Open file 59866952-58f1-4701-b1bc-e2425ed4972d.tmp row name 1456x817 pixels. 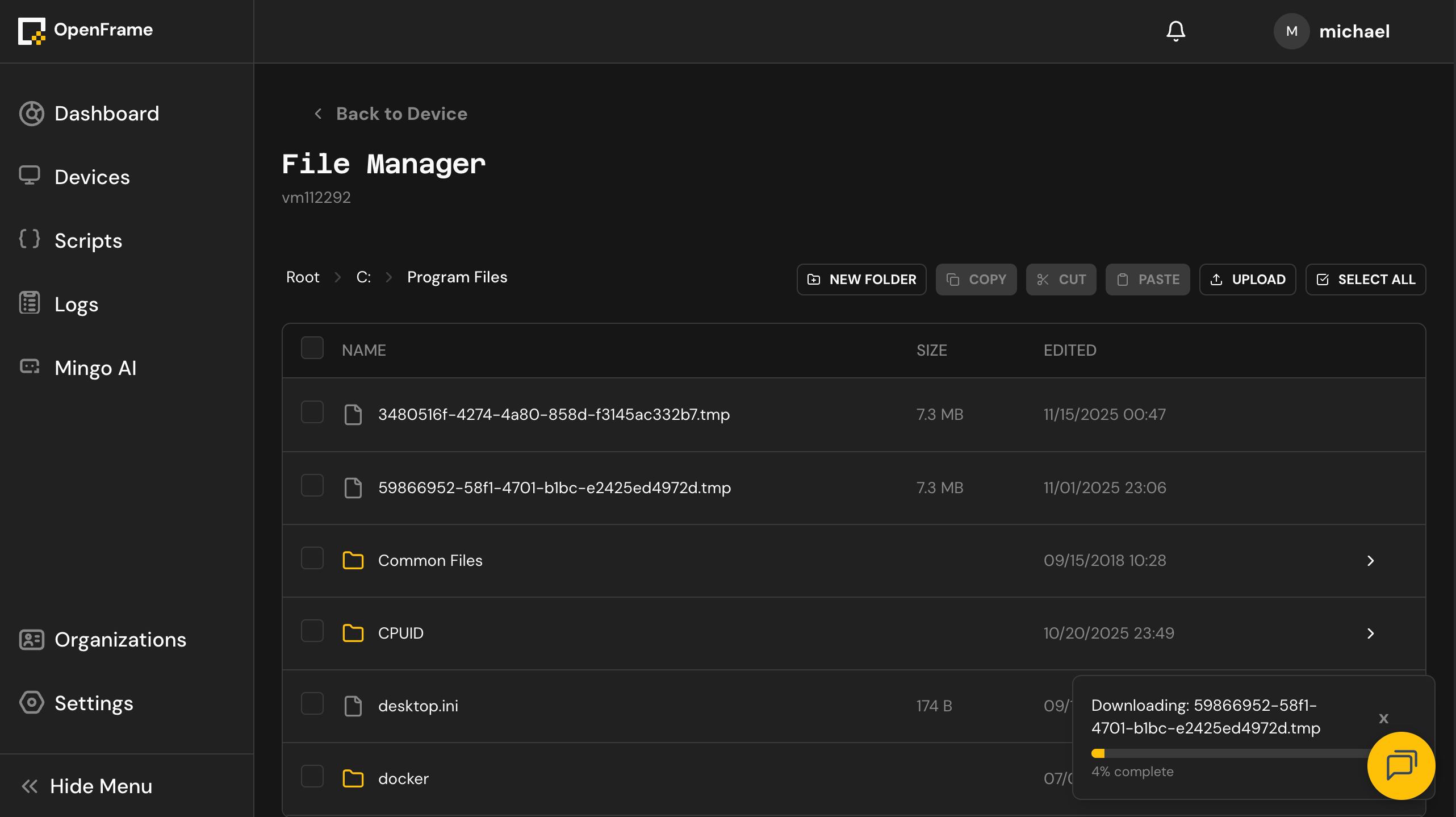click(x=554, y=487)
